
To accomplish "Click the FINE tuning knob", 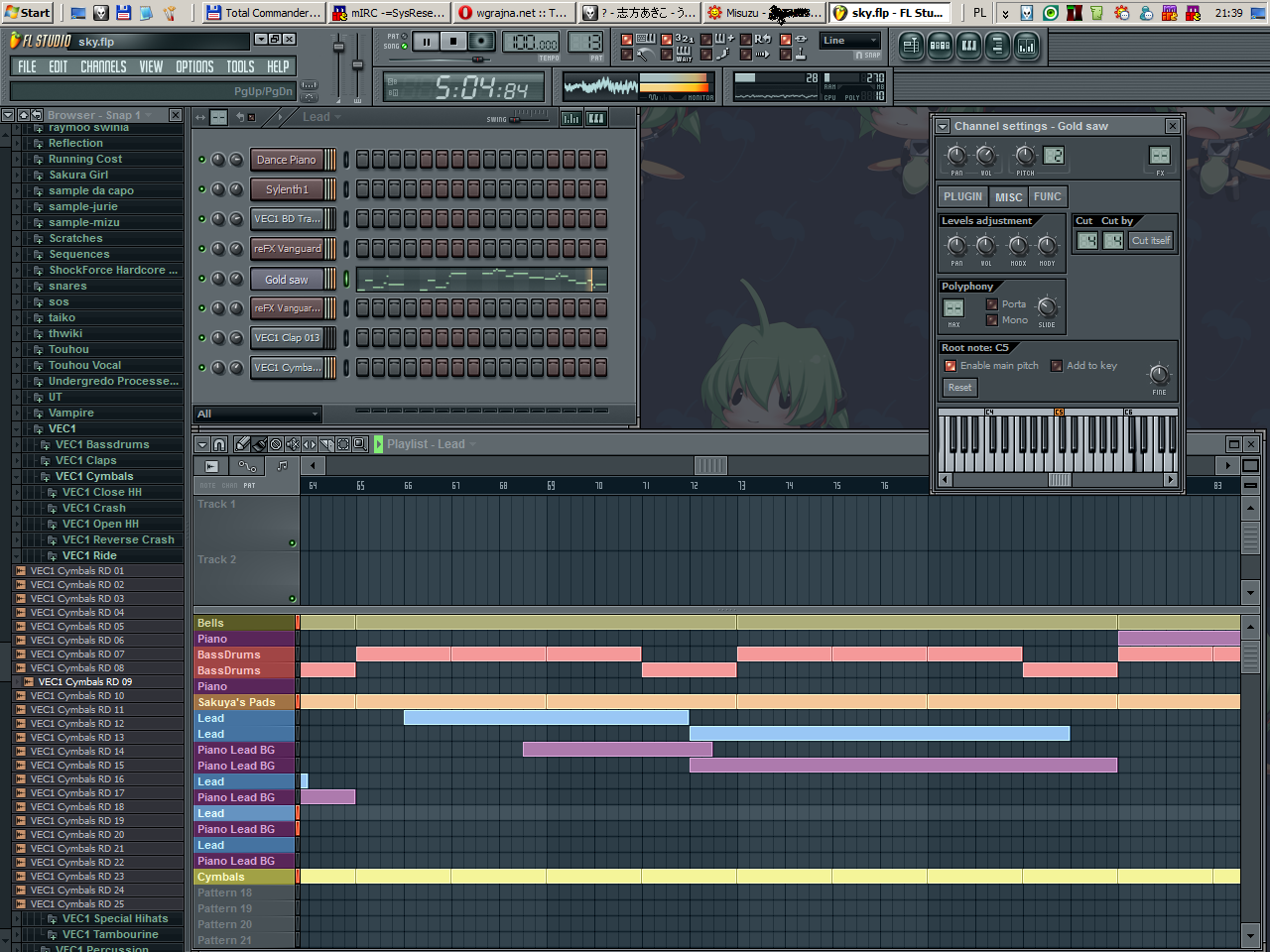I will pyautogui.click(x=1159, y=375).
